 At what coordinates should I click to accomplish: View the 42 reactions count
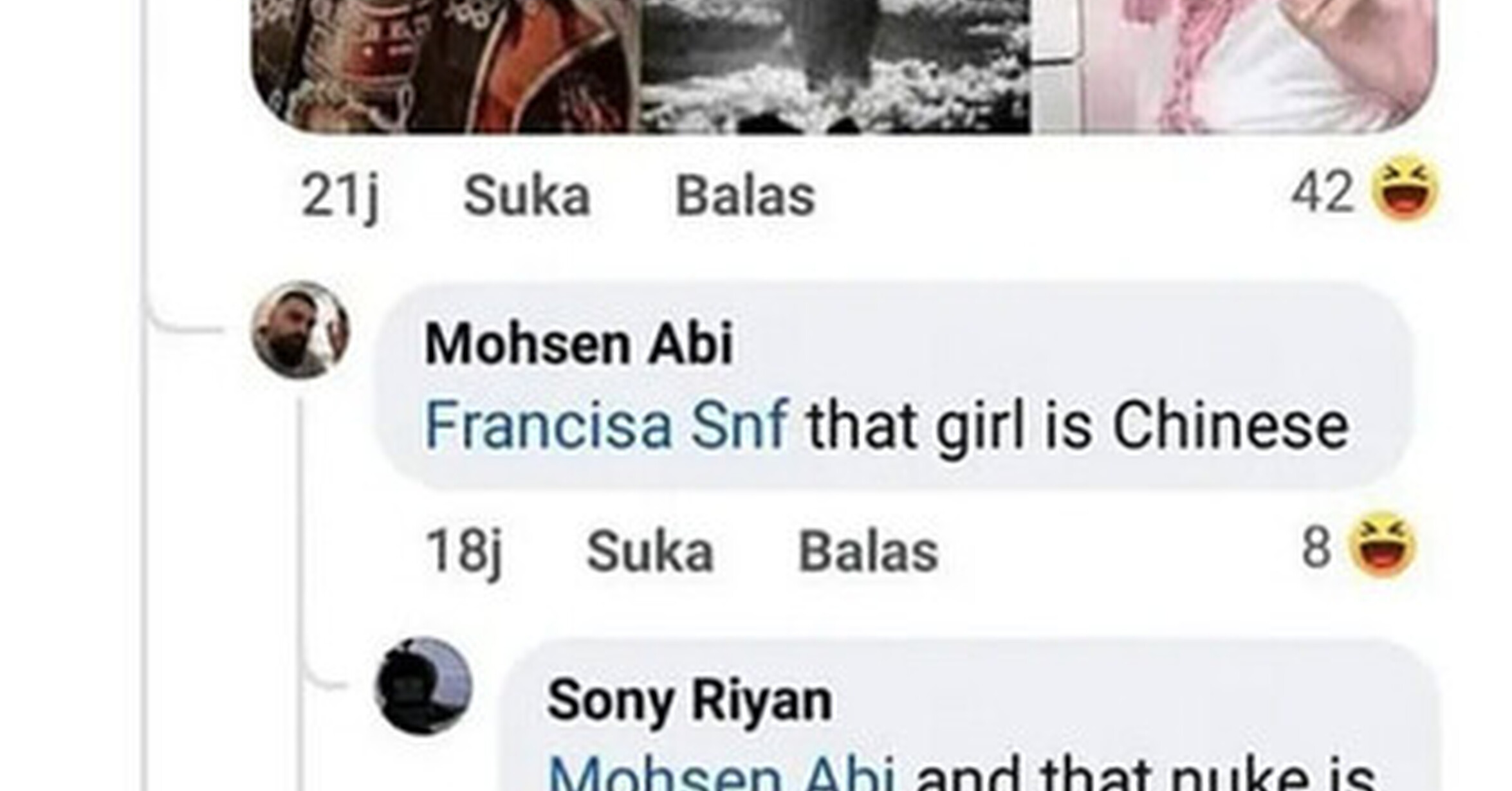(x=1322, y=192)
